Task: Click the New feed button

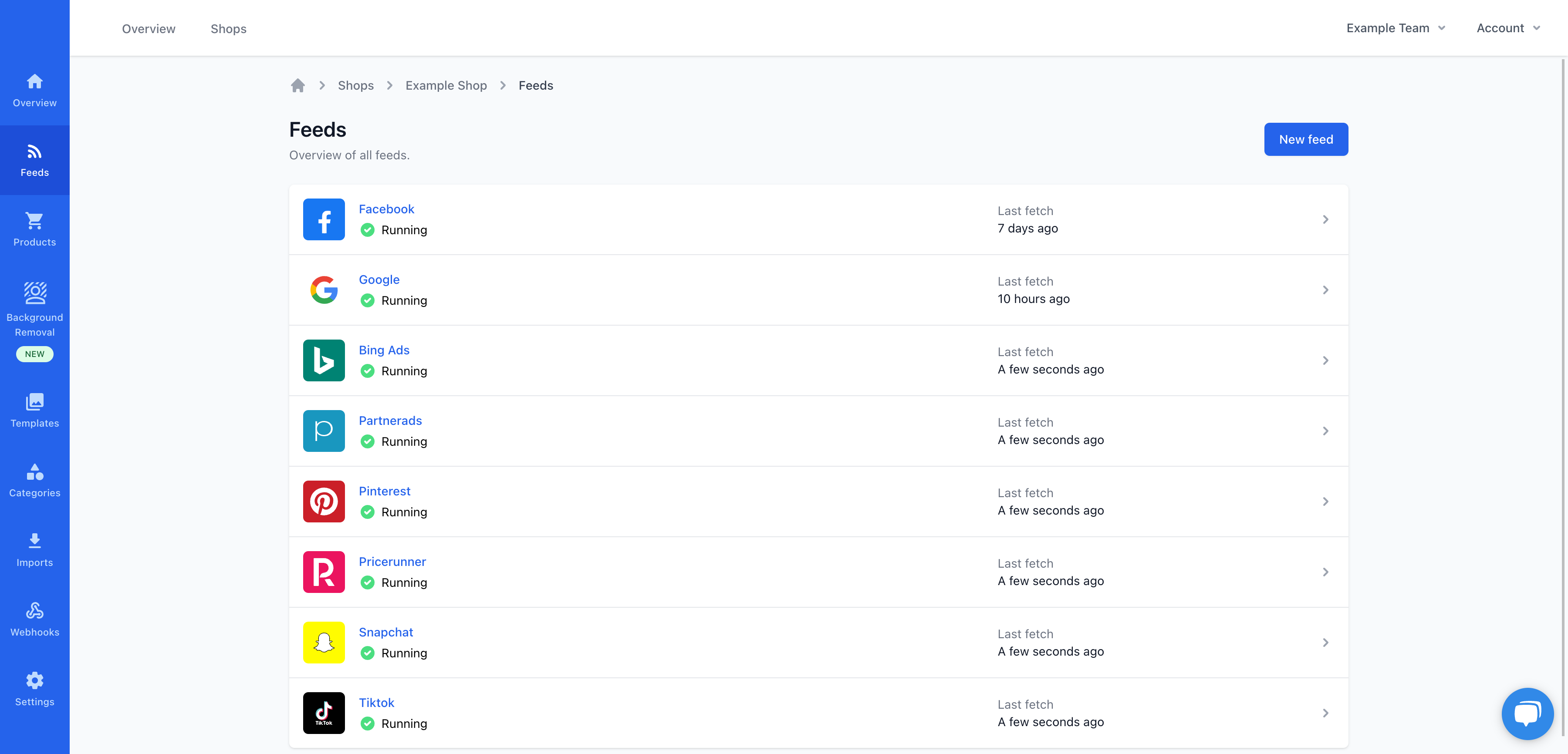Action: 1306,139
